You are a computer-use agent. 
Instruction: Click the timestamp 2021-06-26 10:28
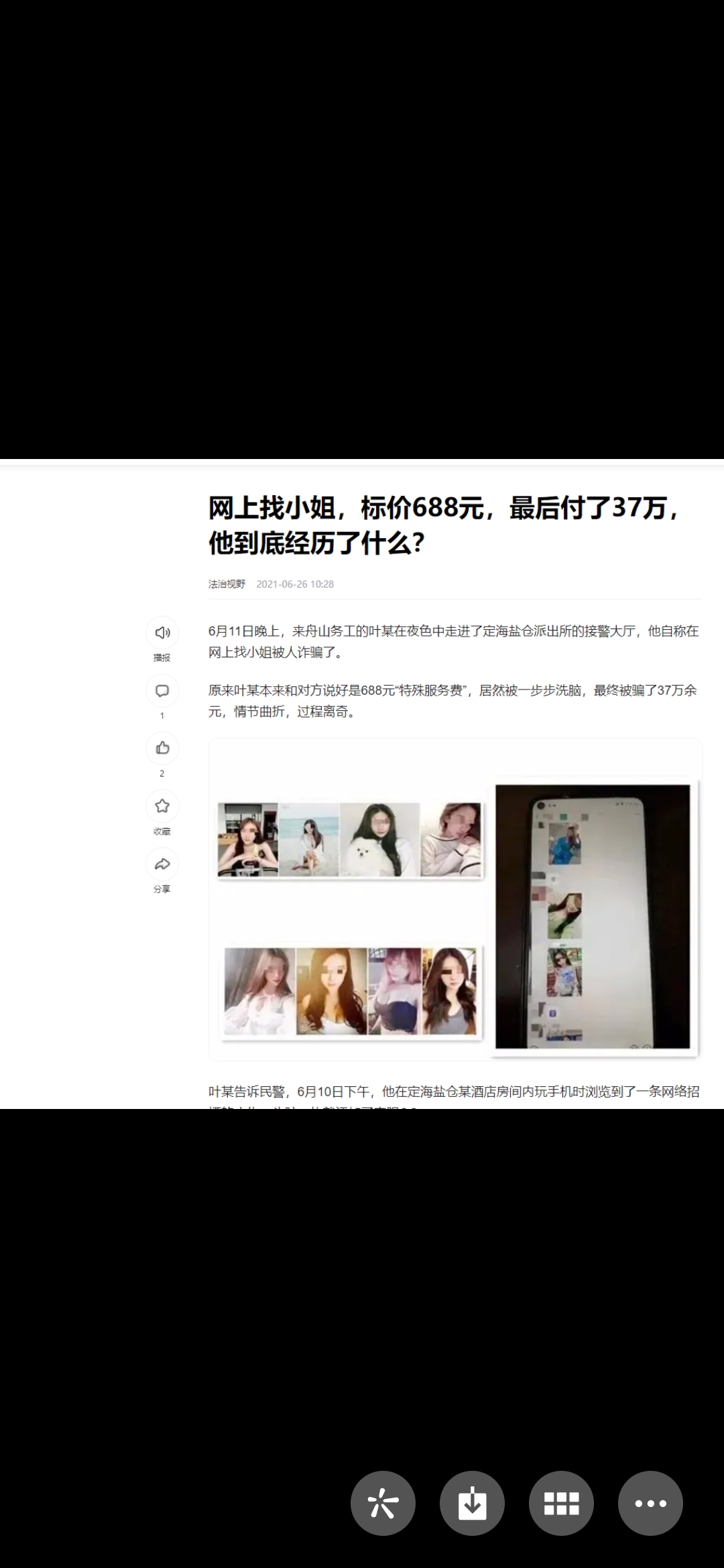point(295,584)
